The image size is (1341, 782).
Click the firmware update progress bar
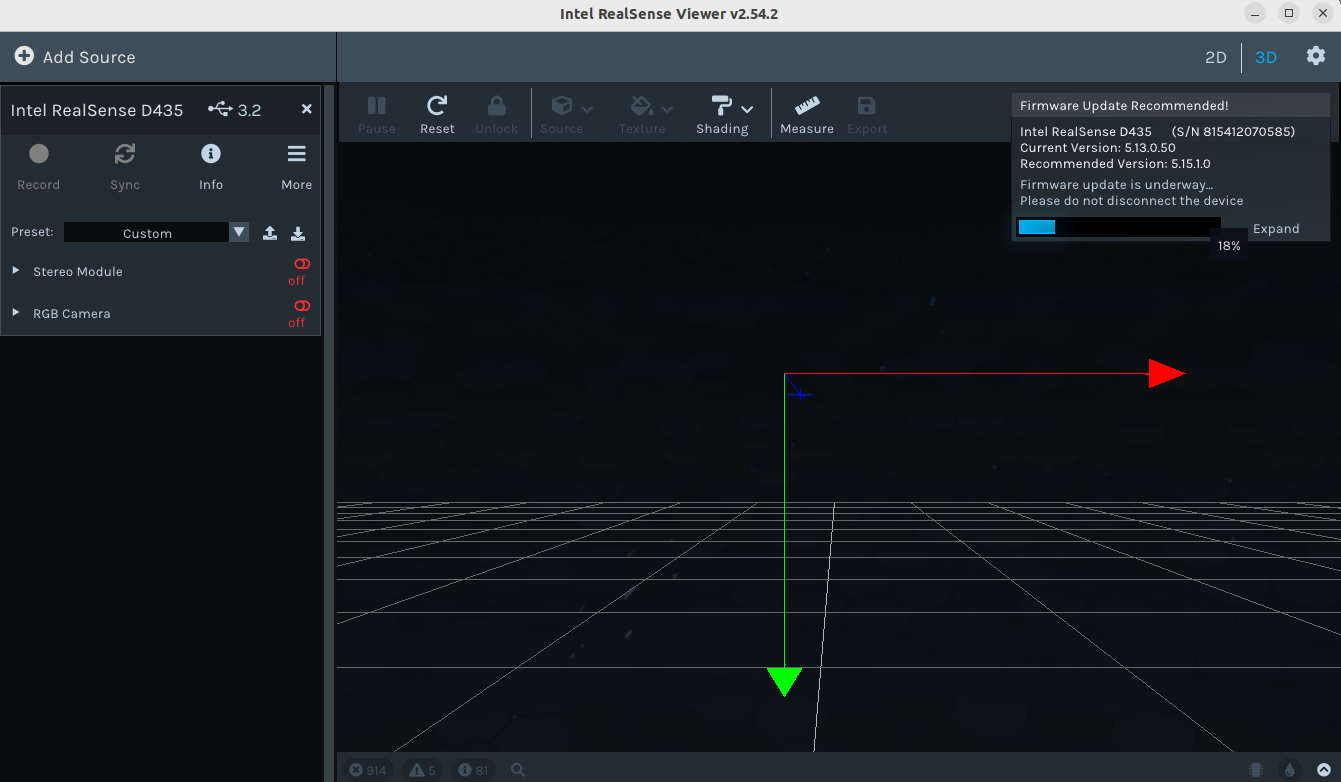click(x=1118, y=227)
